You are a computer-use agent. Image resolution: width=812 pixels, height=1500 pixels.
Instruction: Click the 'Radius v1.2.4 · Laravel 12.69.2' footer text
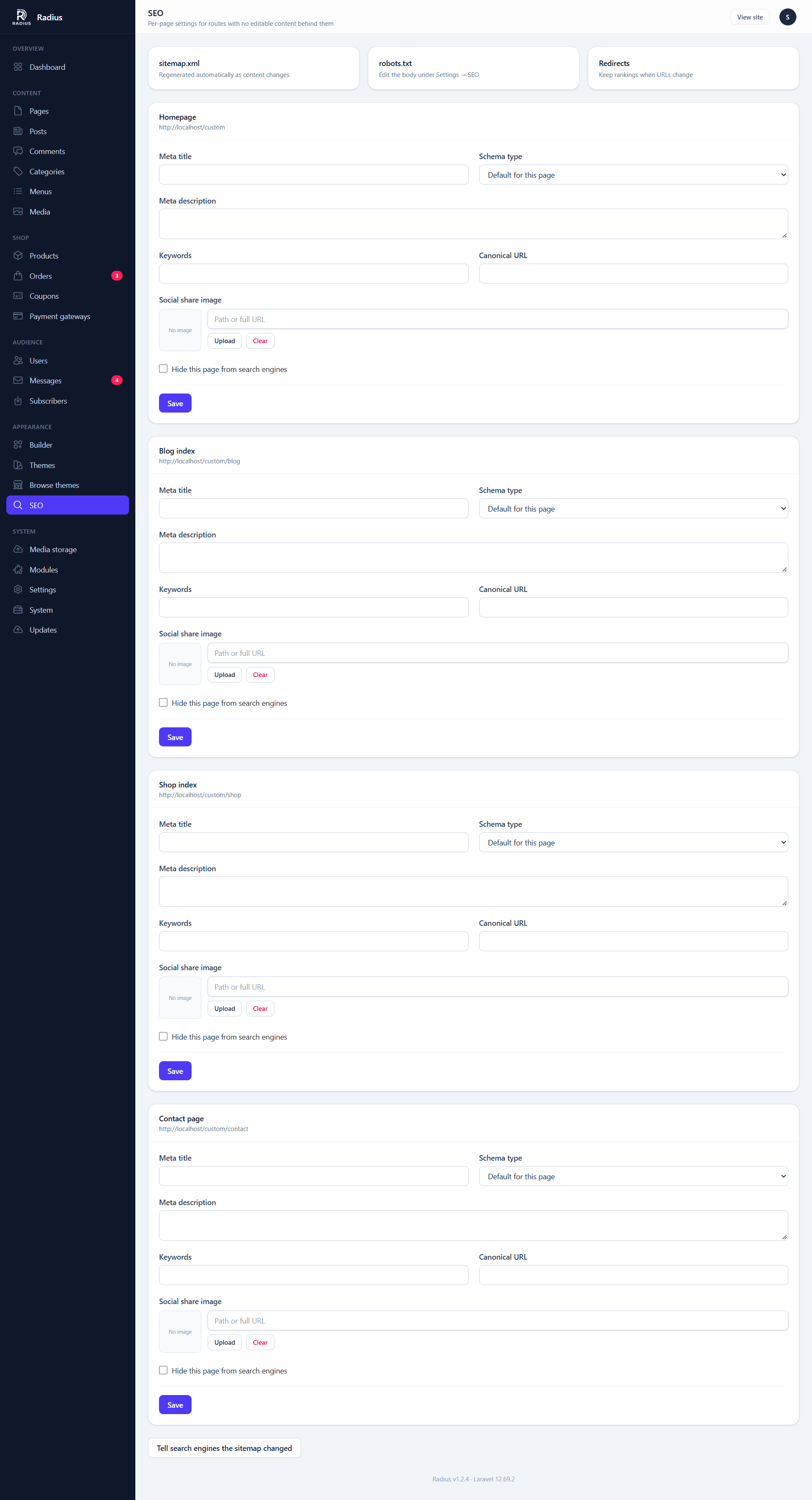tap(473, 1479)
